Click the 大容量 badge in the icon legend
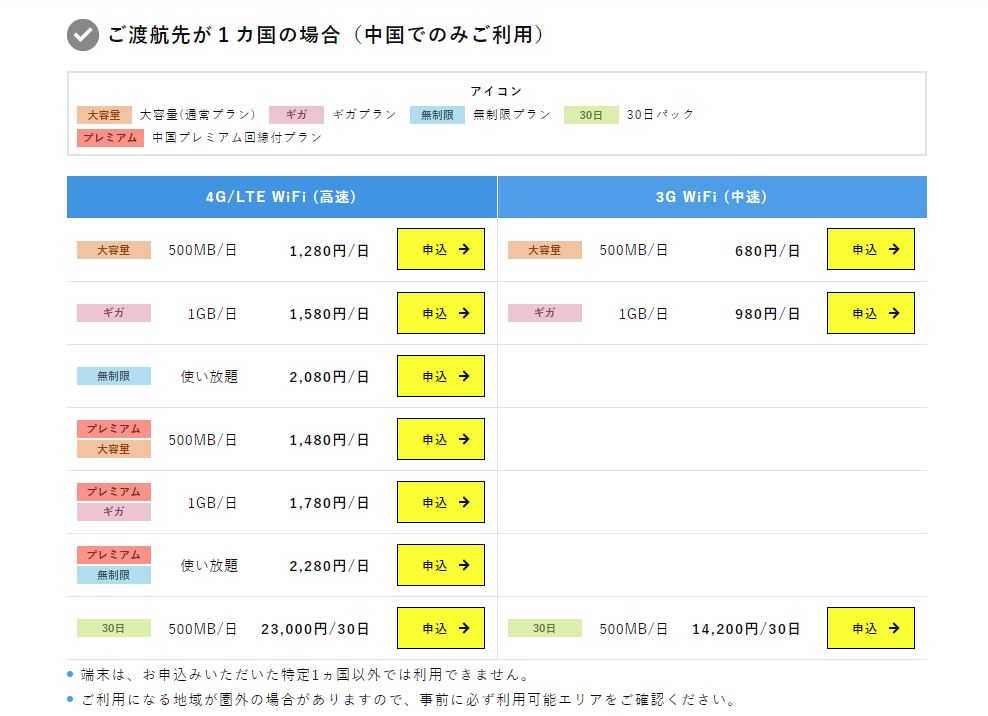988x716 pixels. click(103, 115)
